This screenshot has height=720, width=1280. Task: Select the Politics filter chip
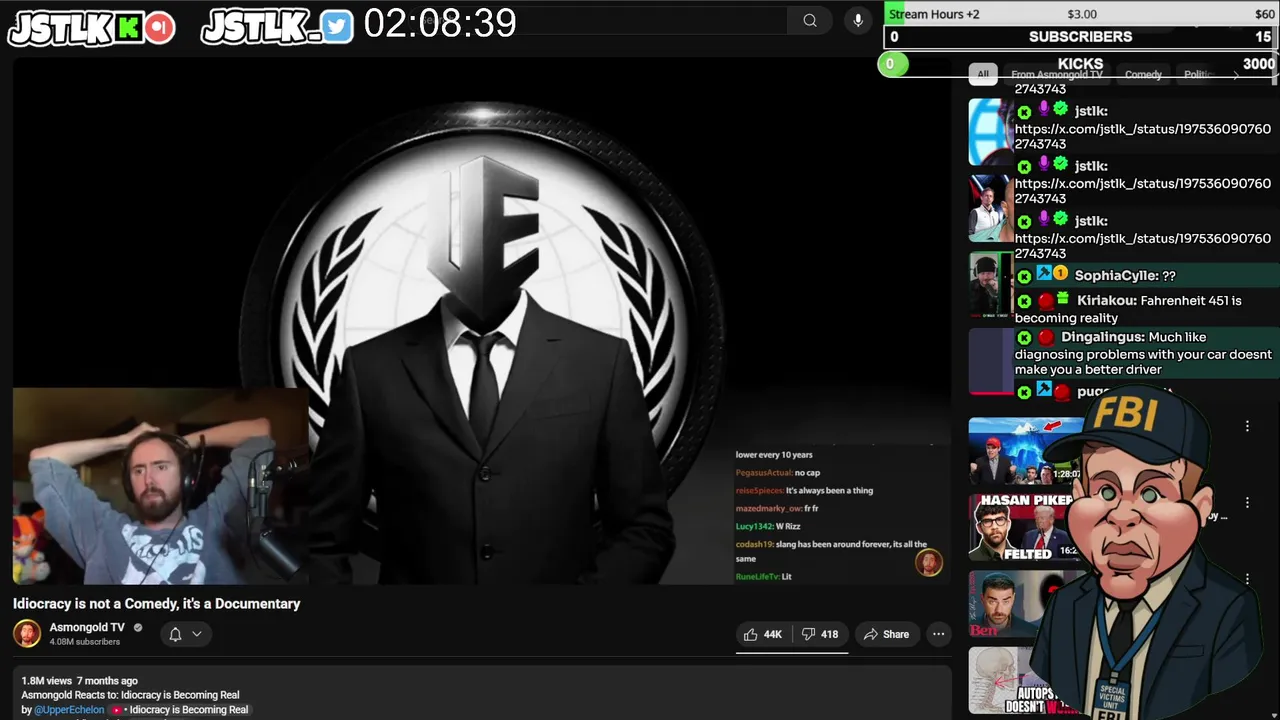click(1199, 74)
